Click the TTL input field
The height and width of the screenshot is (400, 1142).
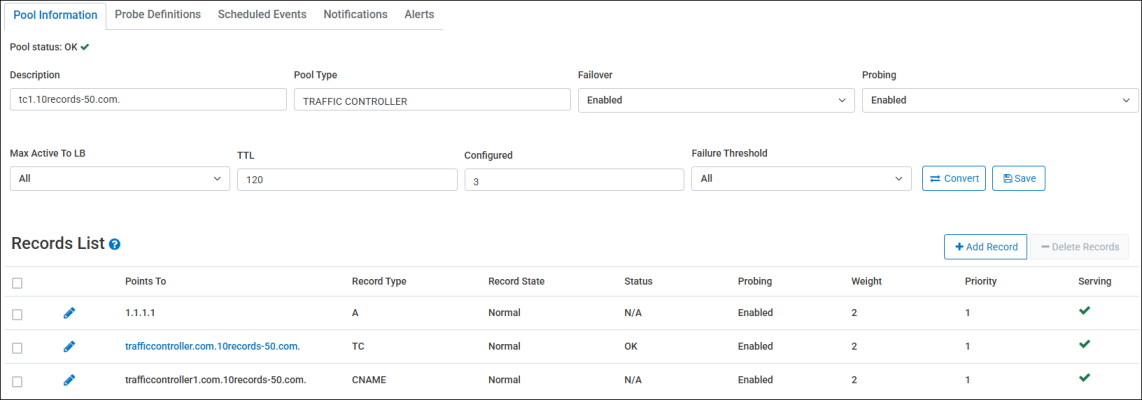(x=347, y=179)
